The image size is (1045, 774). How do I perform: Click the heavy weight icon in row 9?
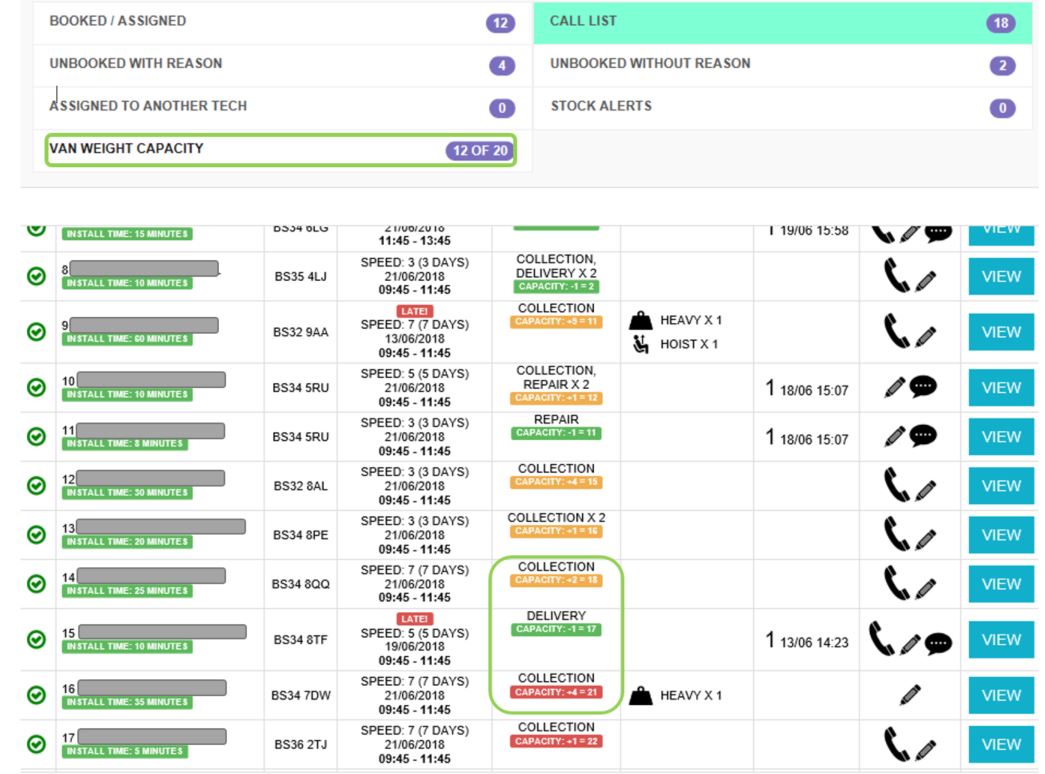pyautogui.click(x=640, y=320)
